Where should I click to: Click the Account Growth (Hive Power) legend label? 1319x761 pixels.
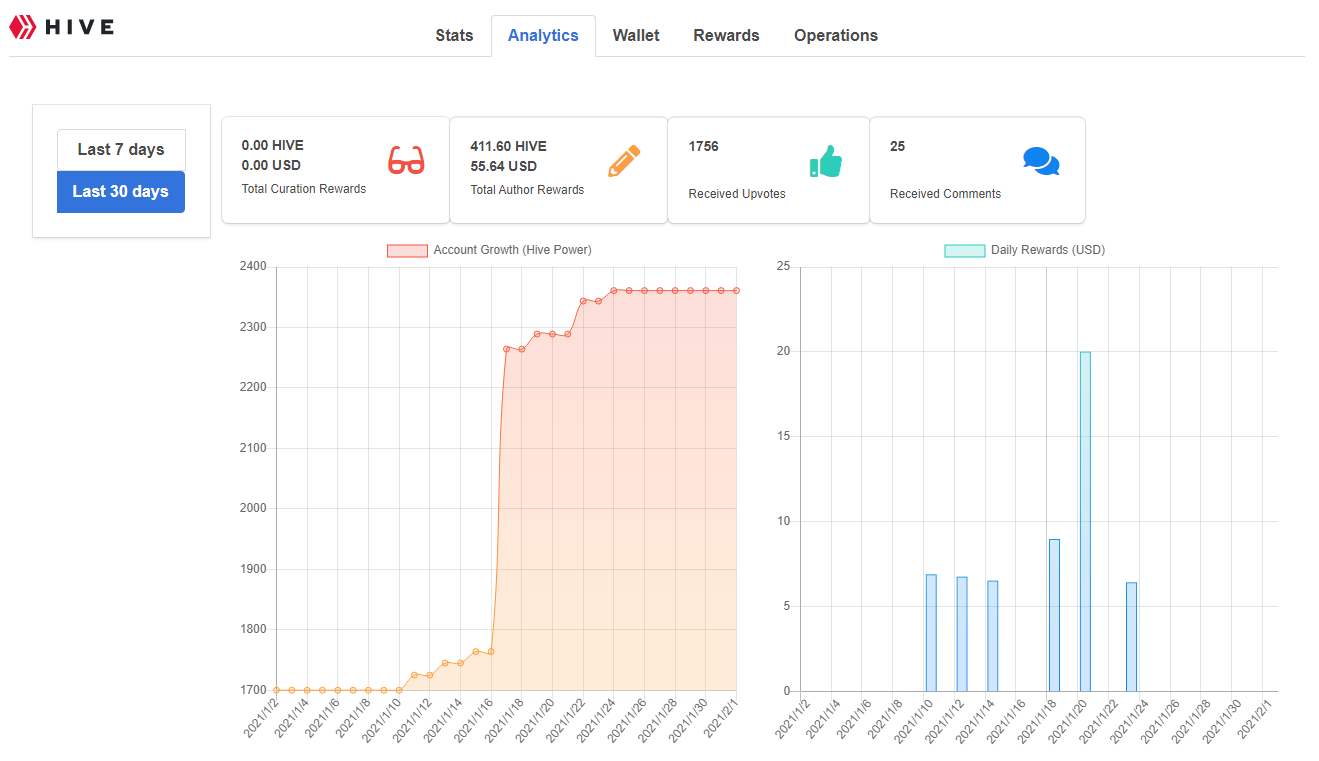coord(512,250)
